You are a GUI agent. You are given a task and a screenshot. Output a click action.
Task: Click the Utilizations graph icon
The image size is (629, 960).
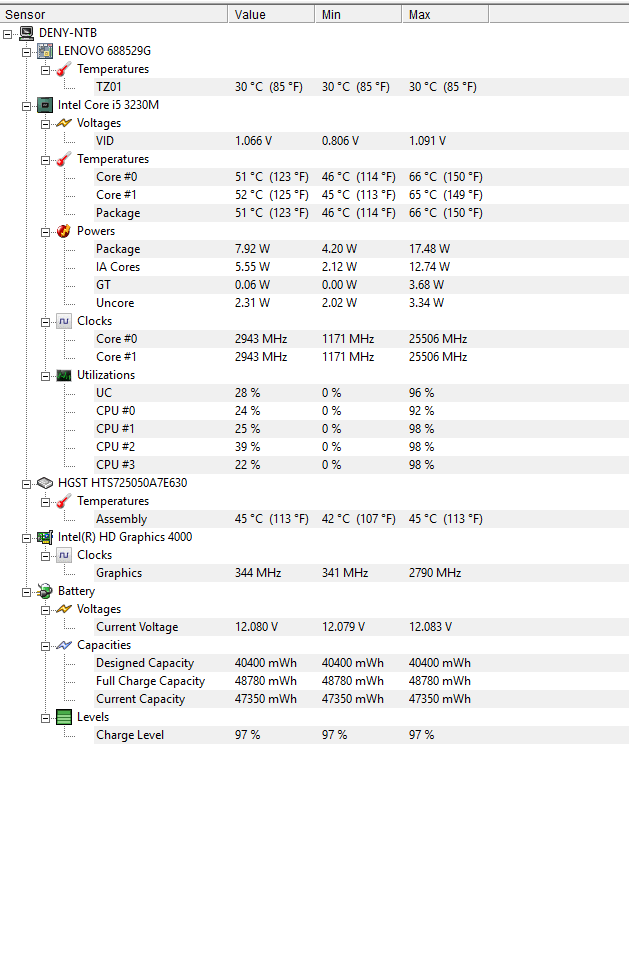[x=64, y=375]
